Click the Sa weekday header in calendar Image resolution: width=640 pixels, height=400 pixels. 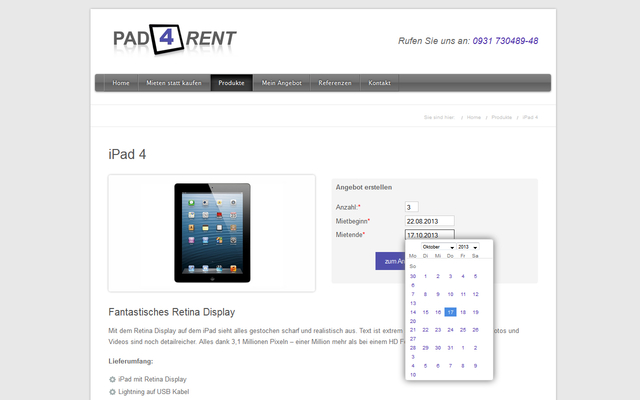[x=475, y=256]
